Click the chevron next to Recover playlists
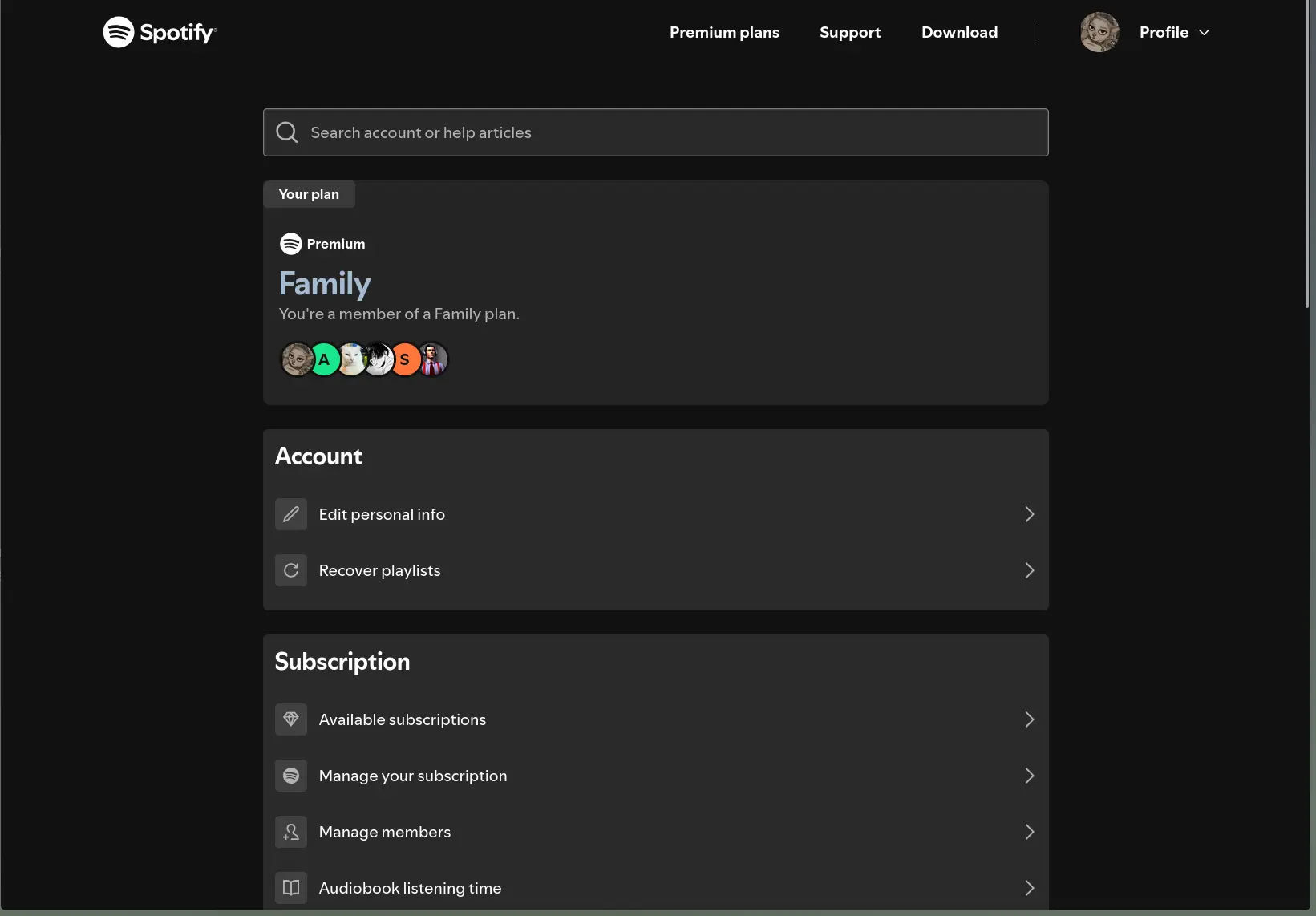 click(1030, 570)
